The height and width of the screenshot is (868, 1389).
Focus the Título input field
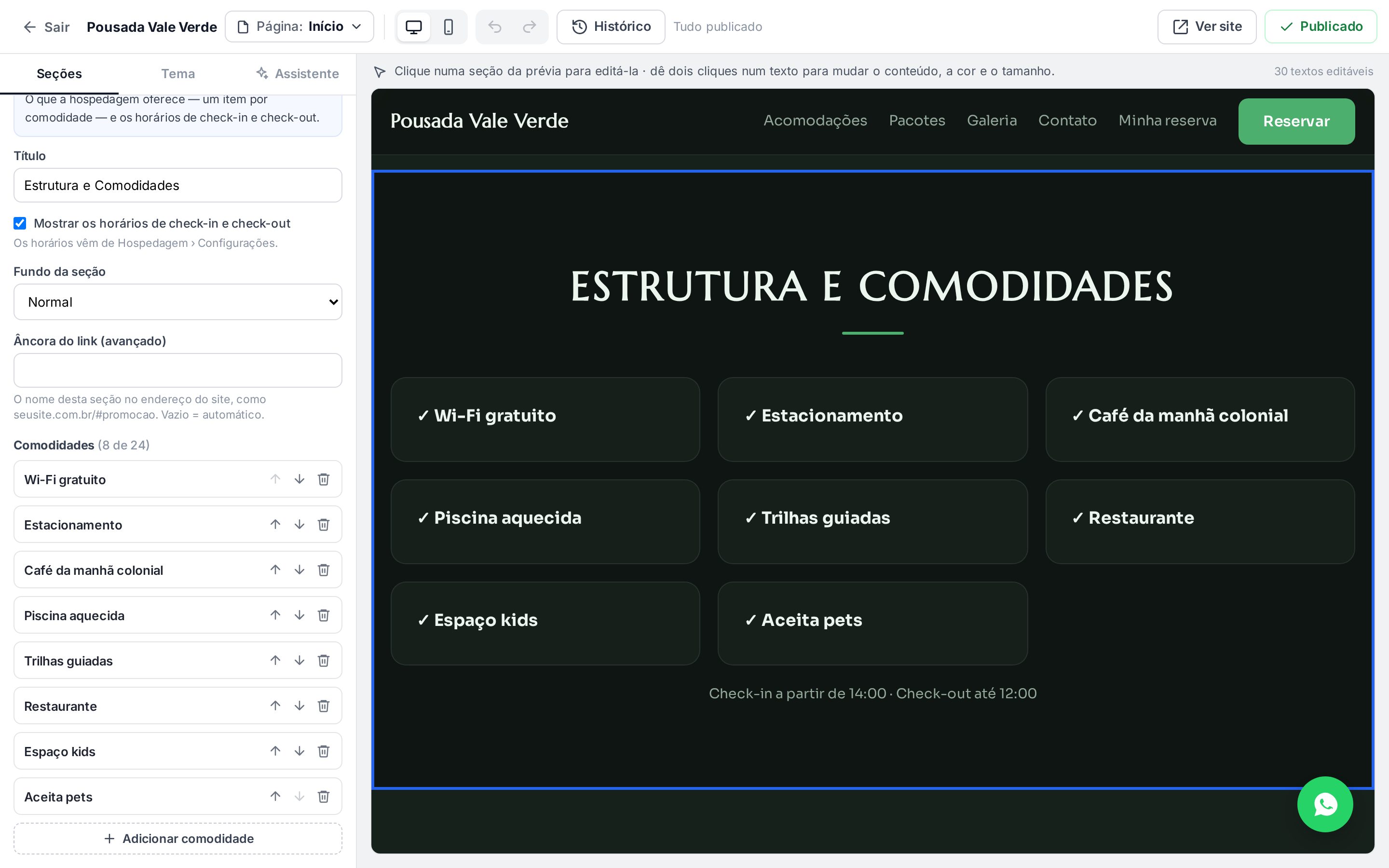click(178, 186)
